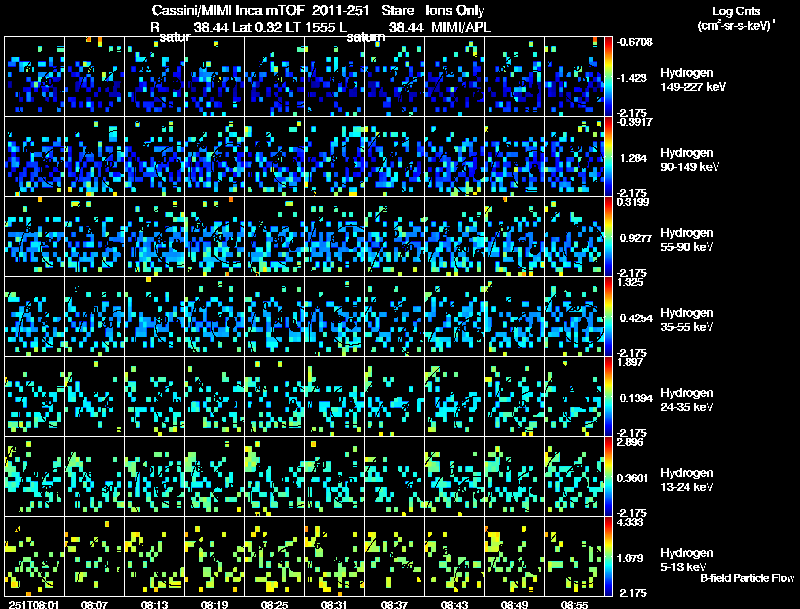Image resolution: width=800 pixels, height=609 pixels.
Task: Click the '2.896' color scale value
Action: pos(630,442)
